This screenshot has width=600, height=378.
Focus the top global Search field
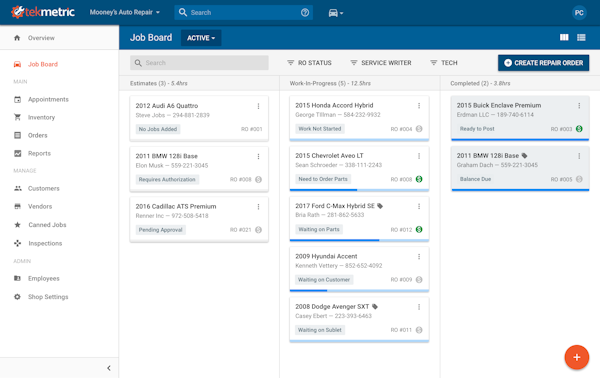pos(243,13)
